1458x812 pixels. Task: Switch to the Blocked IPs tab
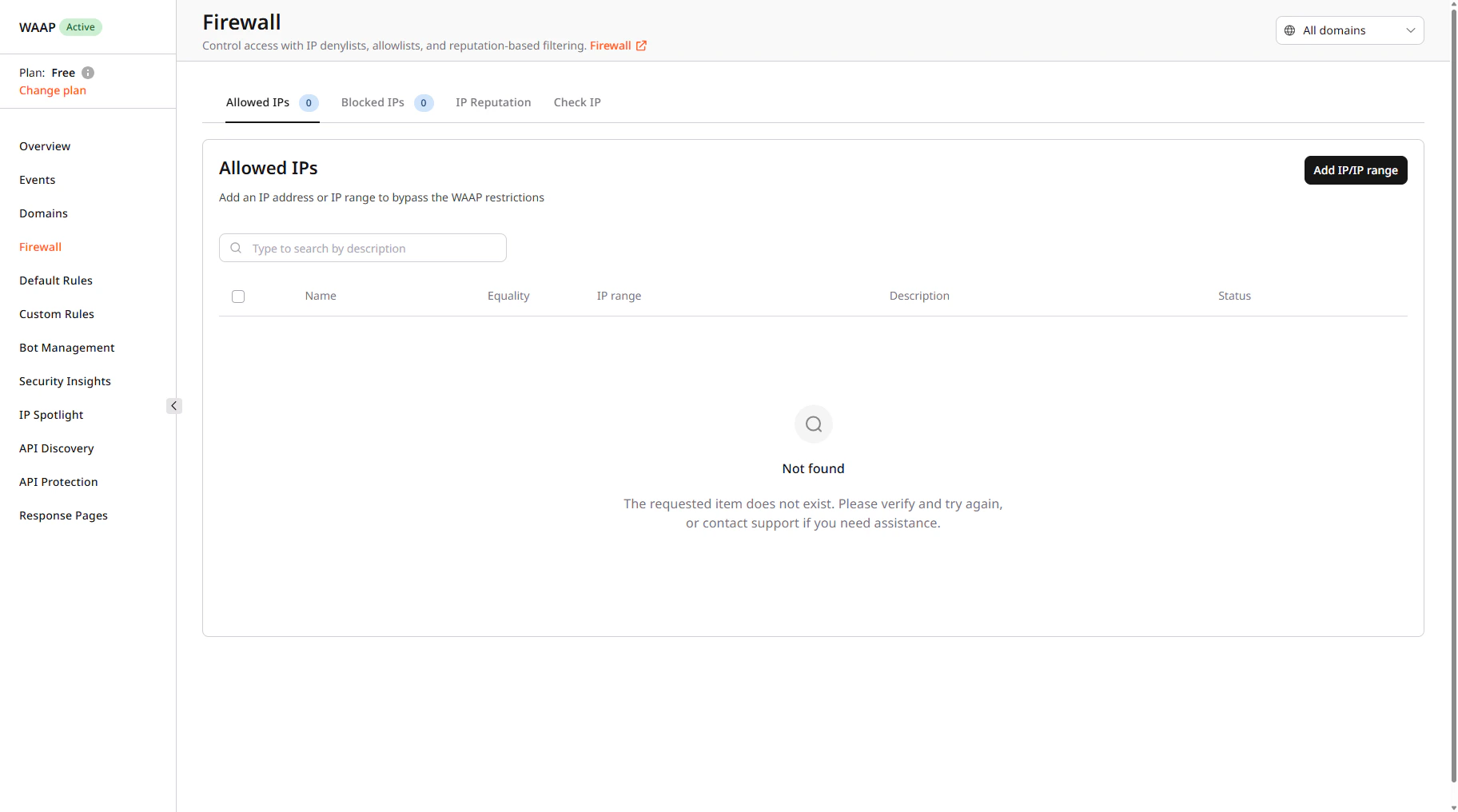tap(372, 102)
